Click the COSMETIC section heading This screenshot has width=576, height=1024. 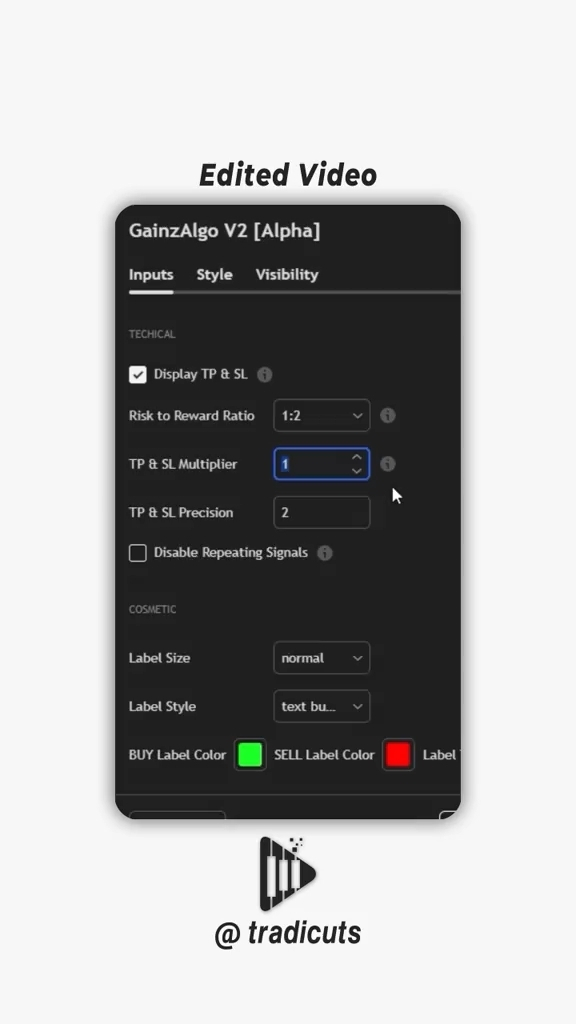tap(152, 609)
